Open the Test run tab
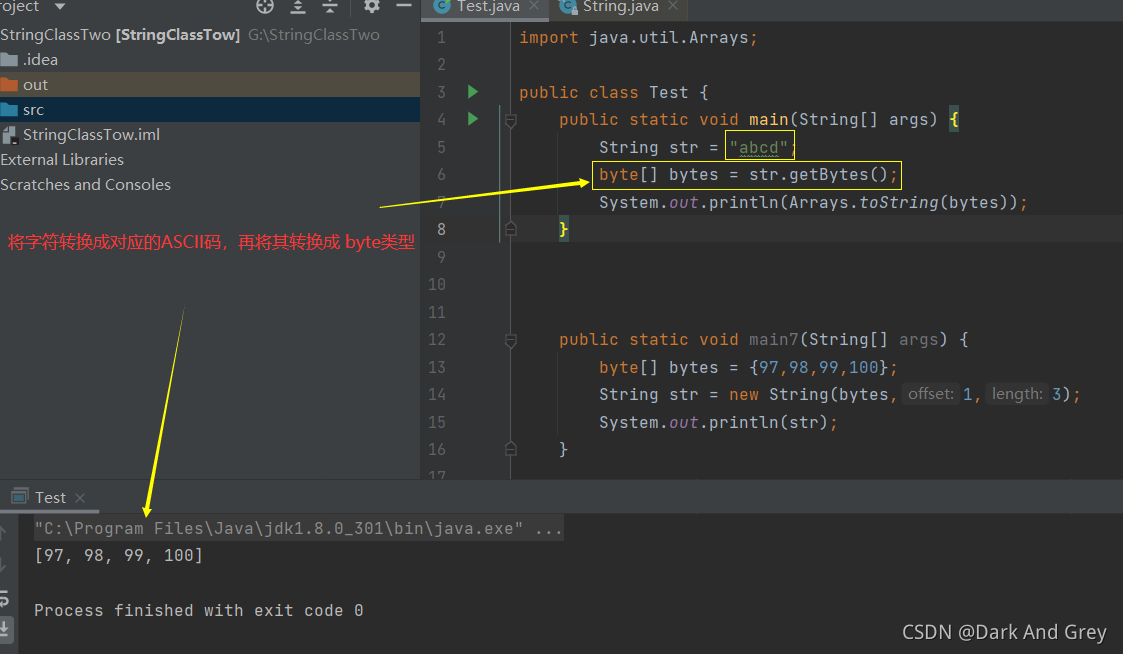1123x654 pixels. (49, 498)
